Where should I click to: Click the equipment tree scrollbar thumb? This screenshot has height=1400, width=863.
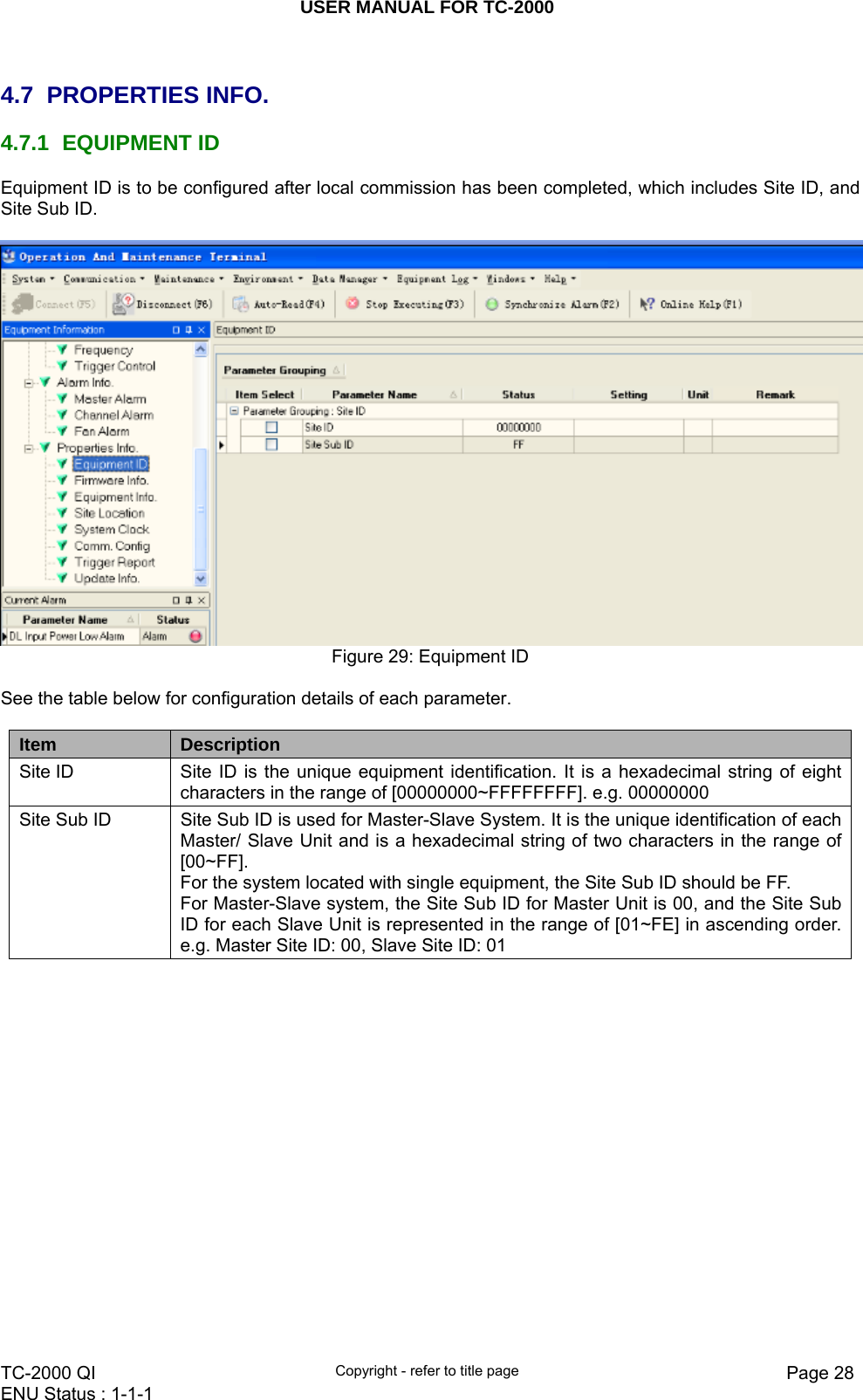(201, 509)
